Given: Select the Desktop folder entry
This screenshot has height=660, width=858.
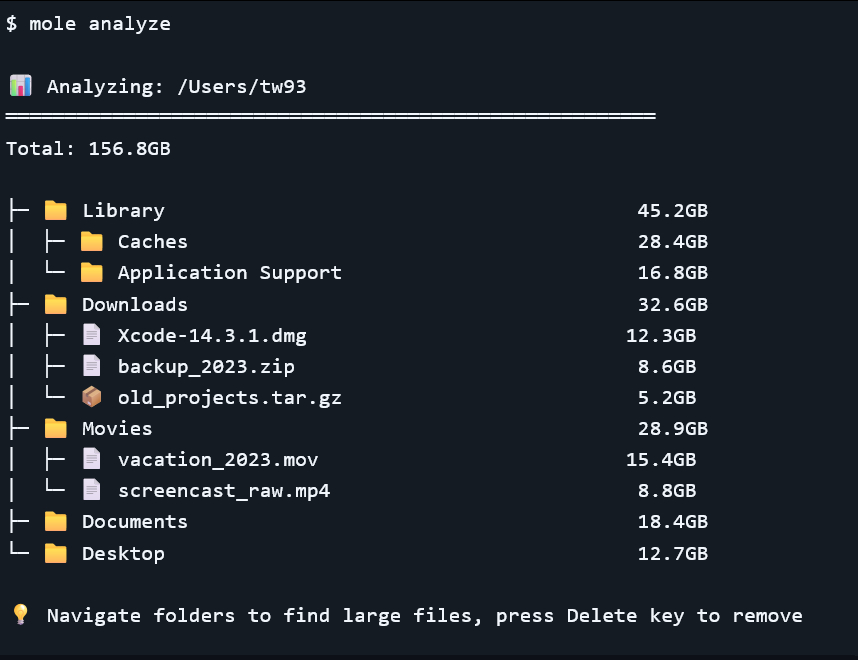Looking at the screenshot, I should point(123,553).
